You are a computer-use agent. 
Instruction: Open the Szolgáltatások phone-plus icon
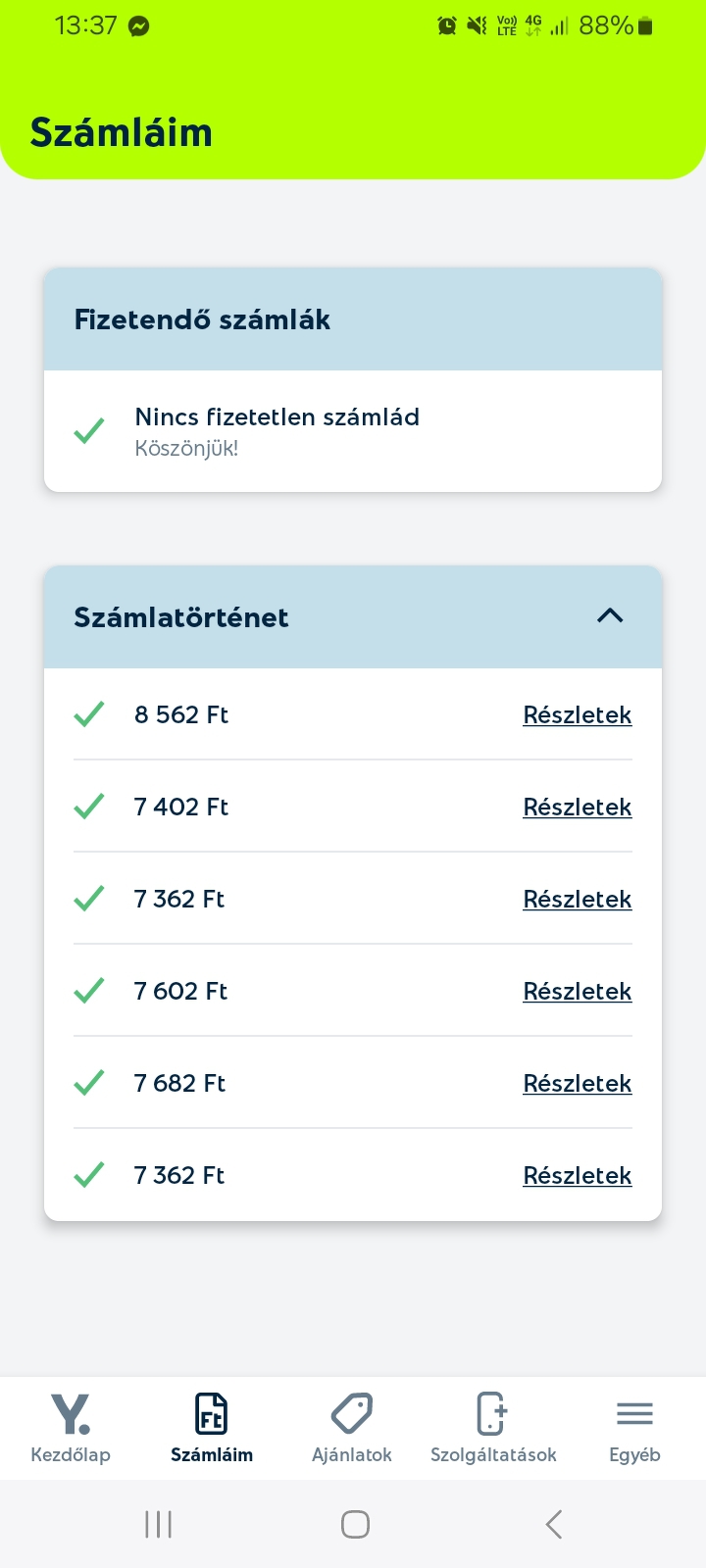tap(492, 1414)
